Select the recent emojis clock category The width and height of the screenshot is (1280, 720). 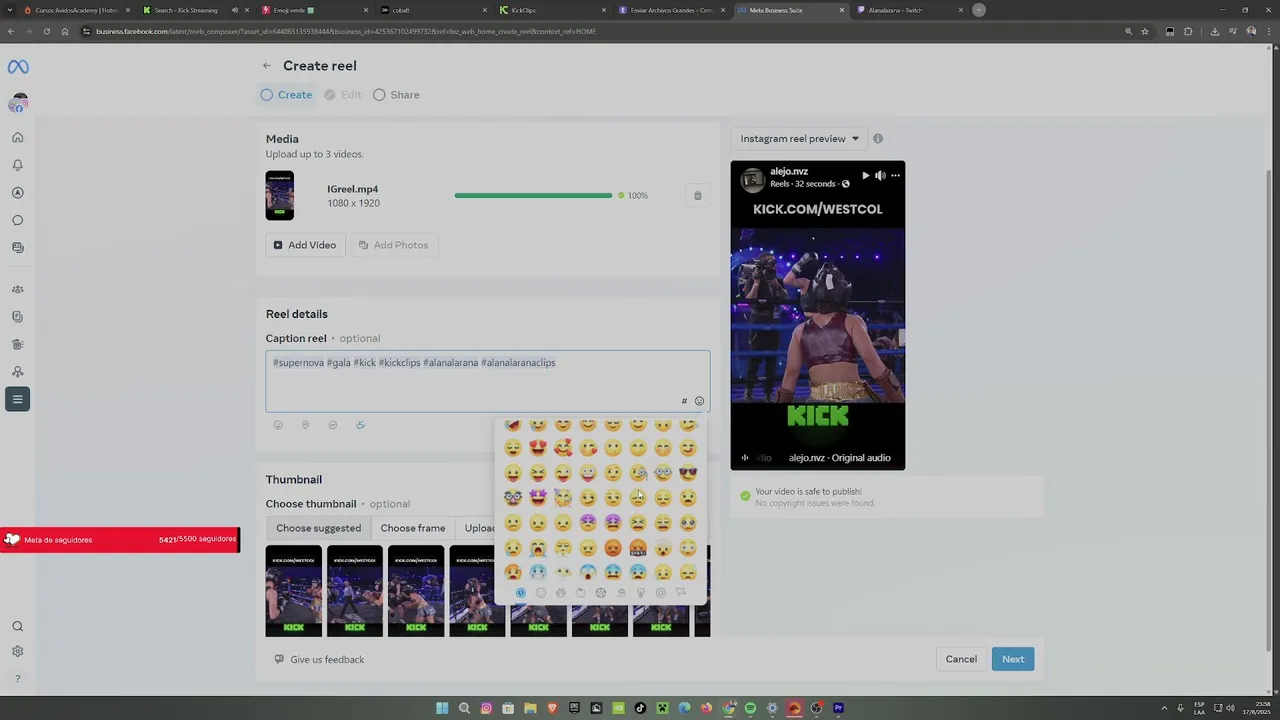pyautogui.click(x=521, y=593)
